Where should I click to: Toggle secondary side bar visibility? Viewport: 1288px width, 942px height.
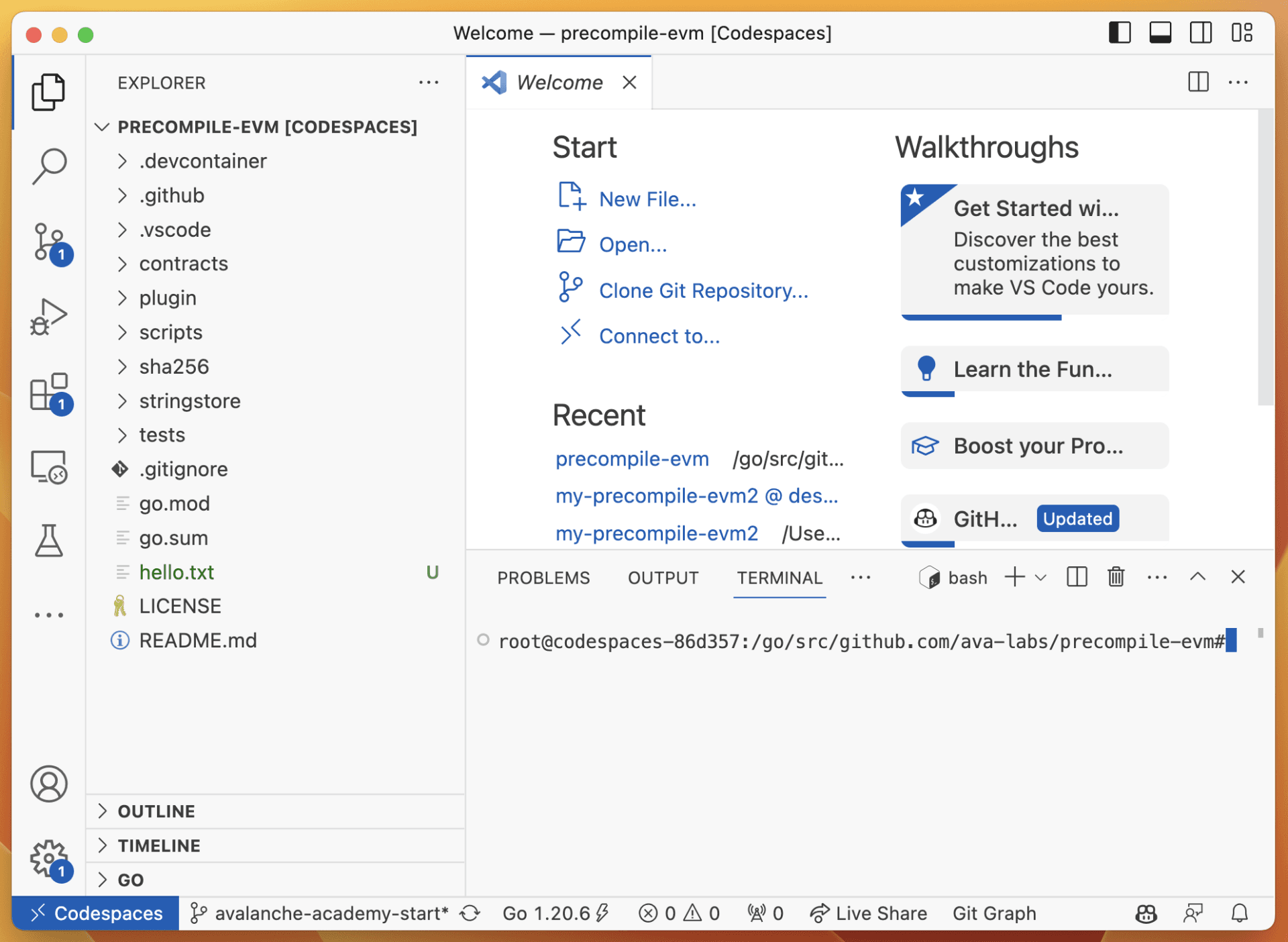coord(1201,33)
